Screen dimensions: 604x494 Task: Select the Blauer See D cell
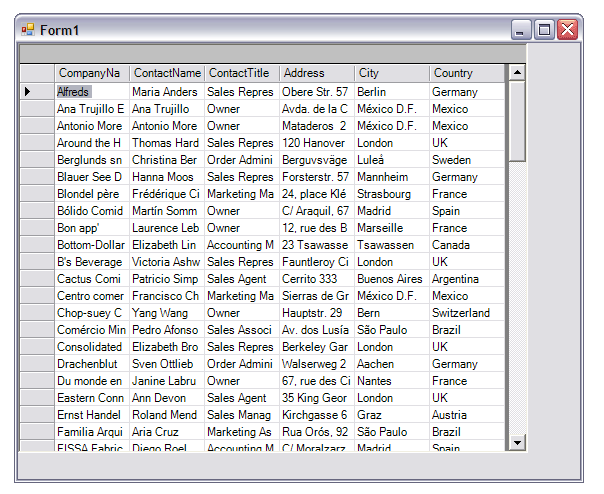[92, 176]
